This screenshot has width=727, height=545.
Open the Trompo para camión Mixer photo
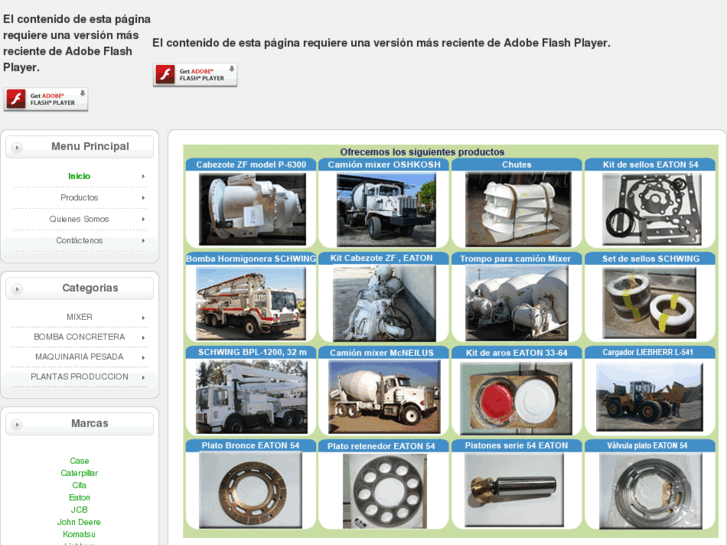[x=517, y=303]
